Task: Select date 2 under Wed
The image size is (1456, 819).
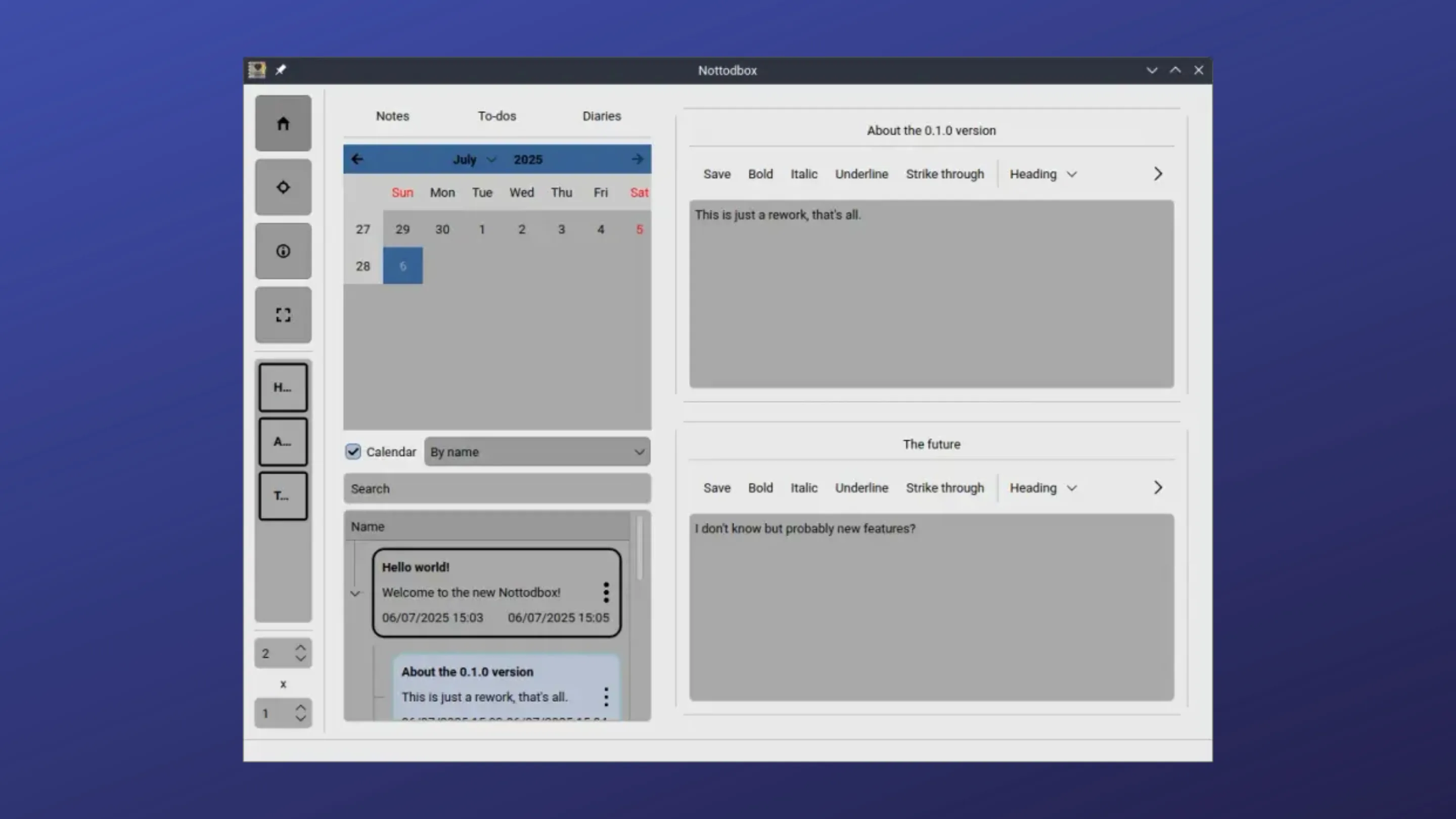Action: coord(522,229)
